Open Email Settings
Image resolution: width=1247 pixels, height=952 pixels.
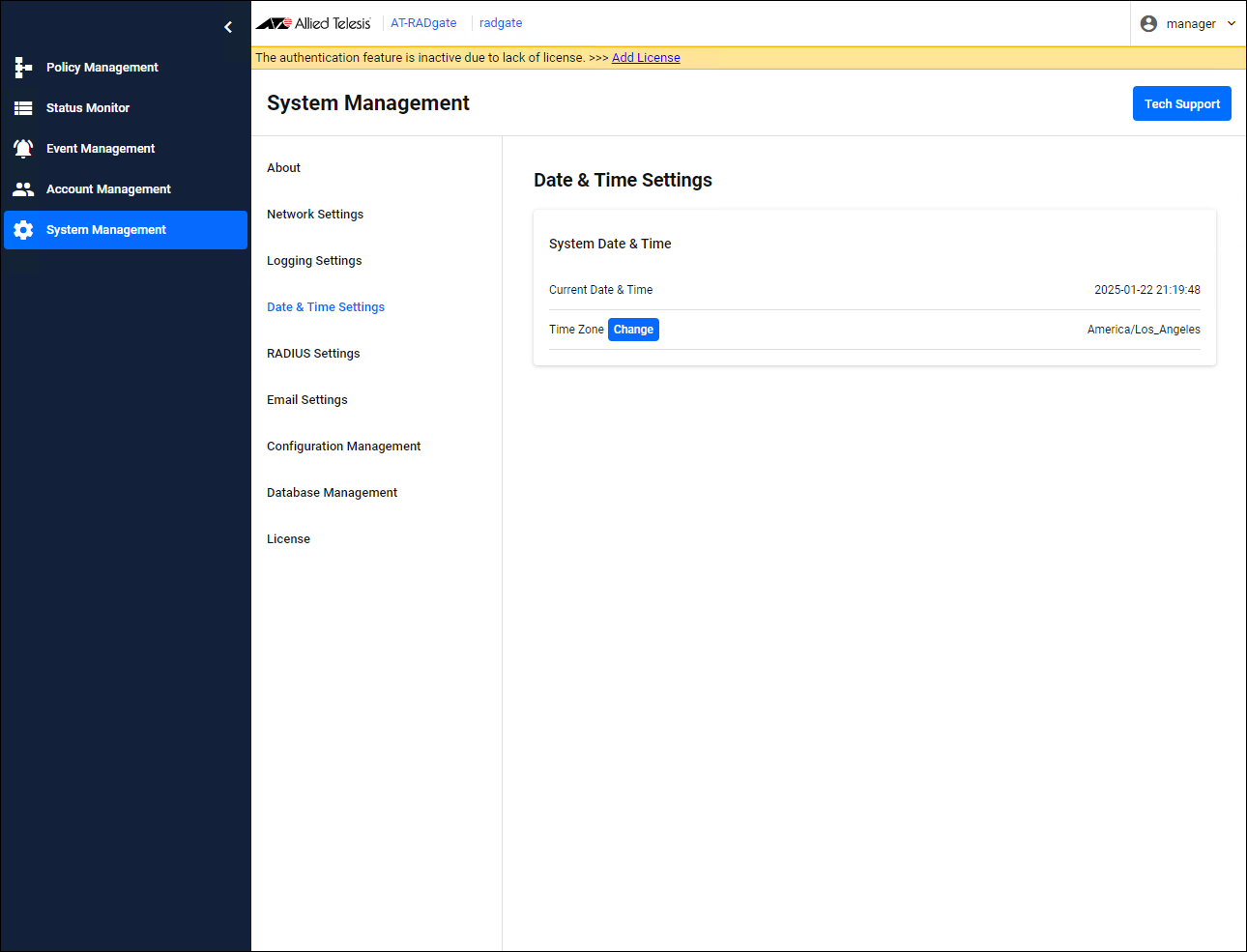pyautogui.click(x=306, y=400)
